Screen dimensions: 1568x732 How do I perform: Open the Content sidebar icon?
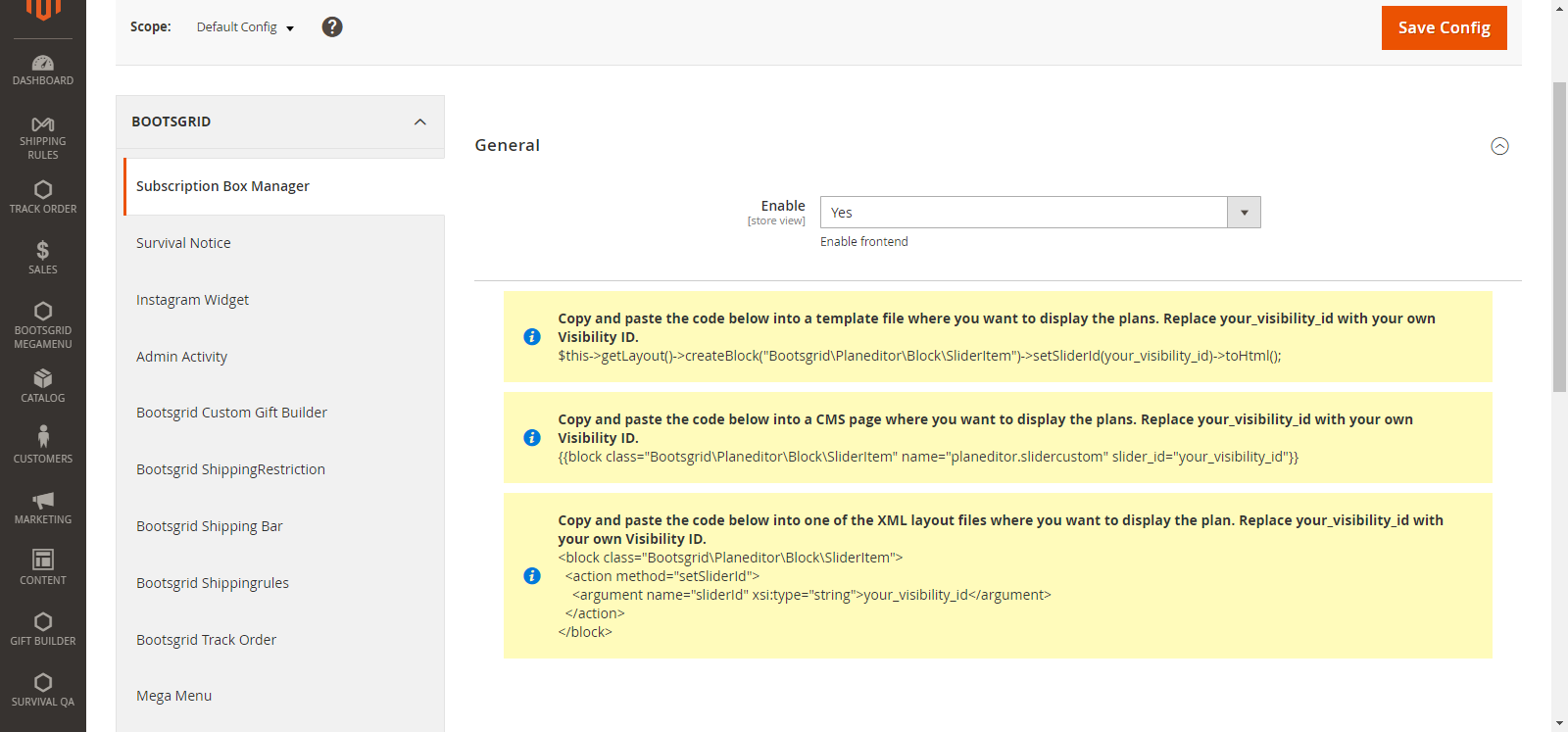coord(43,567)
